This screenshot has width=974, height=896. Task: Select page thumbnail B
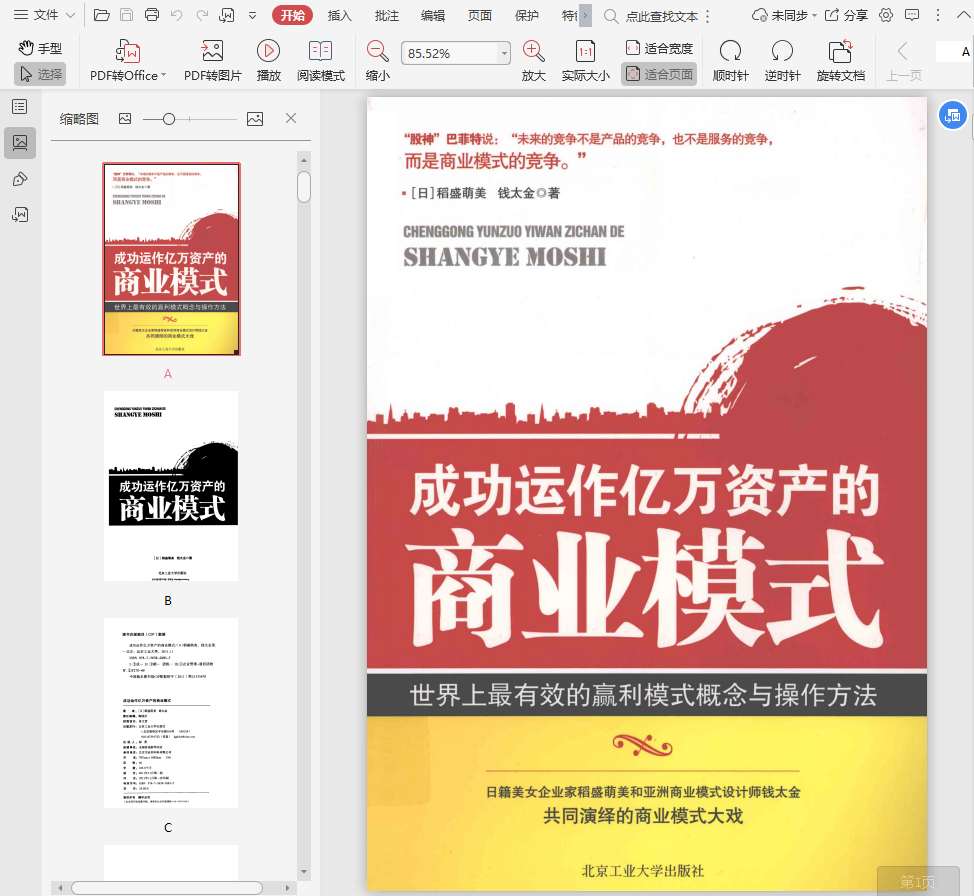click(171, 486)
